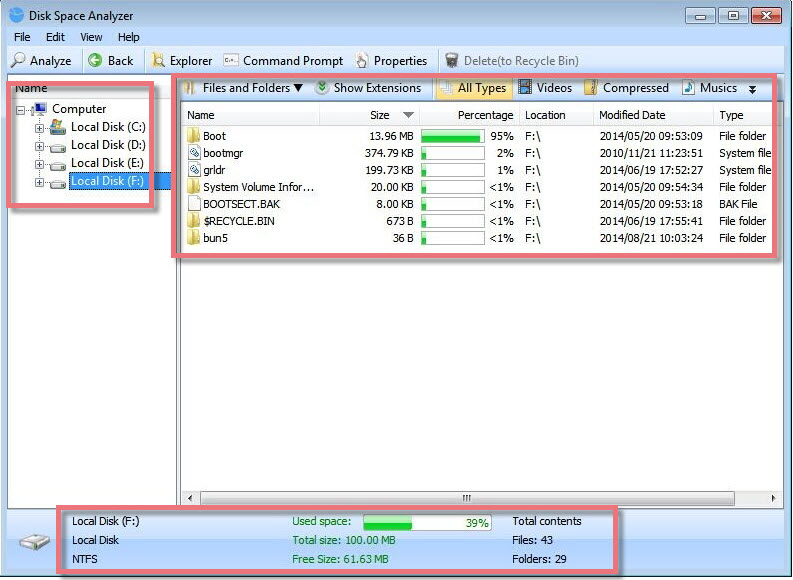This screenshot has height=580, width=793.
Task: Filter by Compressed file type
Action: (592, 88)
